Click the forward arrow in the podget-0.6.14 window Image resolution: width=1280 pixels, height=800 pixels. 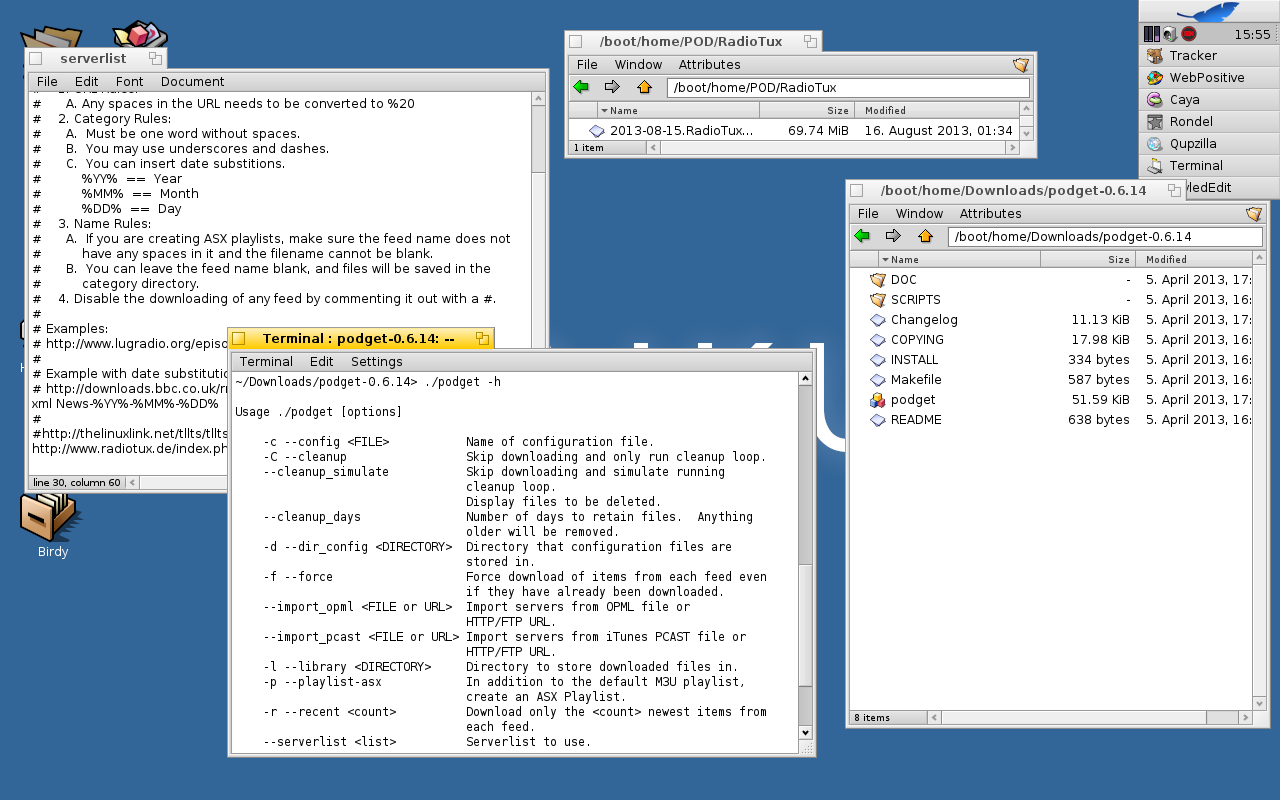pos(893,237)
